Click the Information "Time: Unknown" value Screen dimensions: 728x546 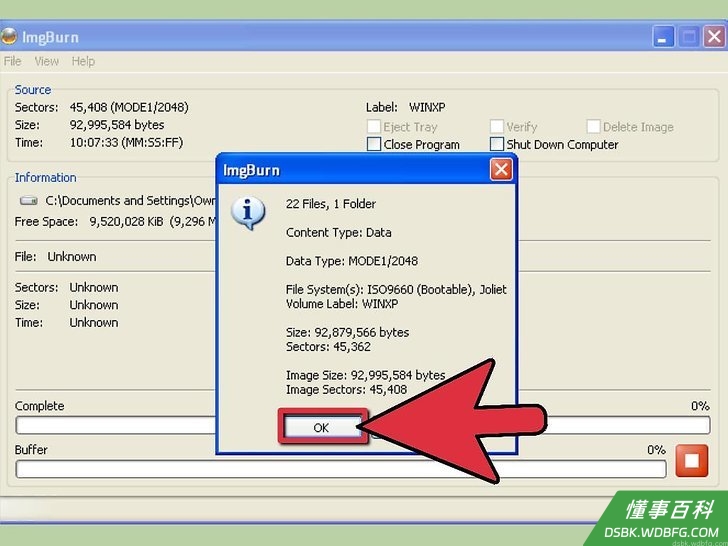[94, 323]
